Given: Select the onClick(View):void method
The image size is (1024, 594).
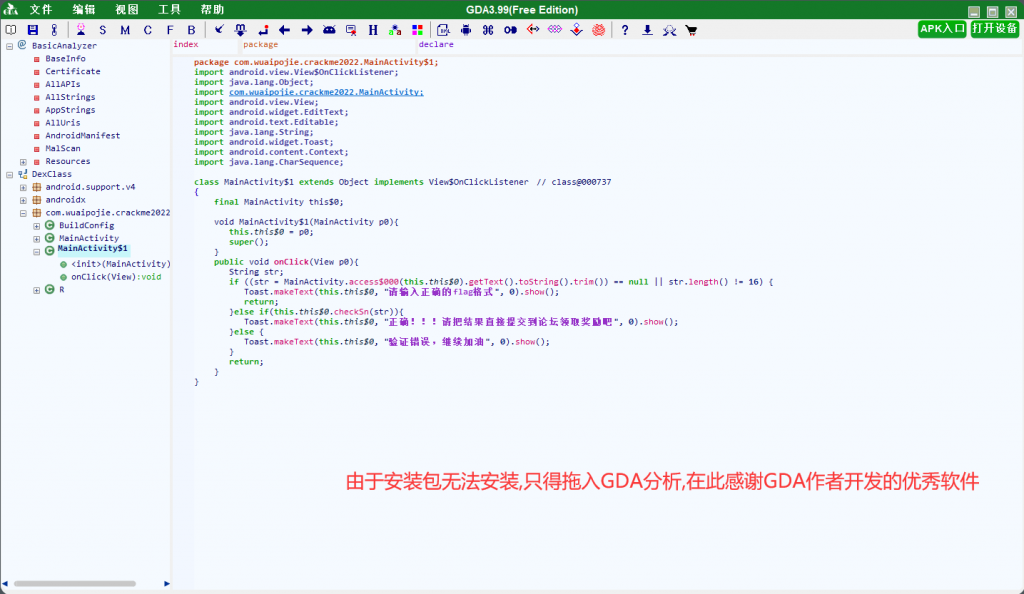Looking at the screenshot, I should 116,277.
